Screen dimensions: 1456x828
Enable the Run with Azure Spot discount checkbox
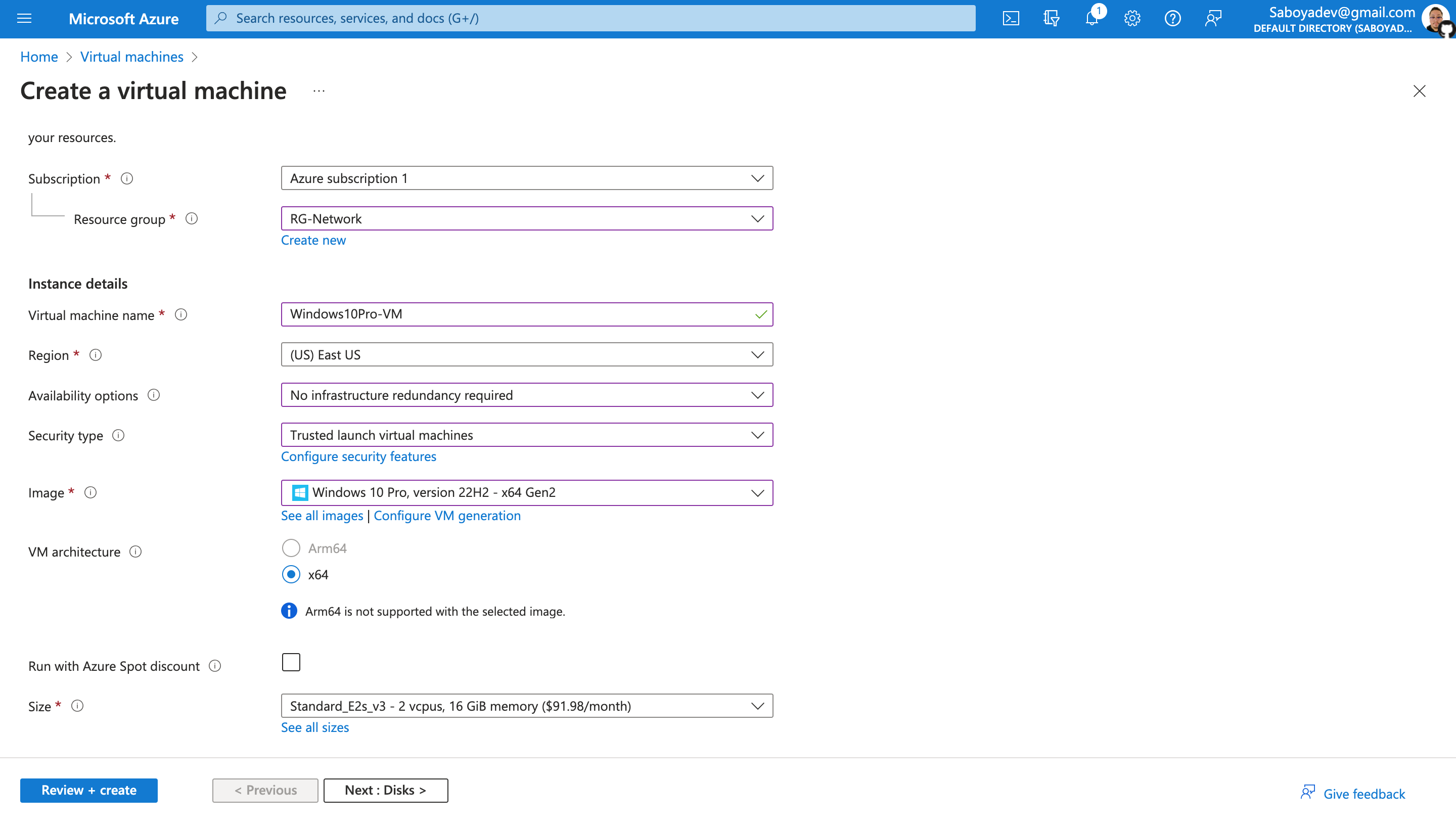pos(291,663)
